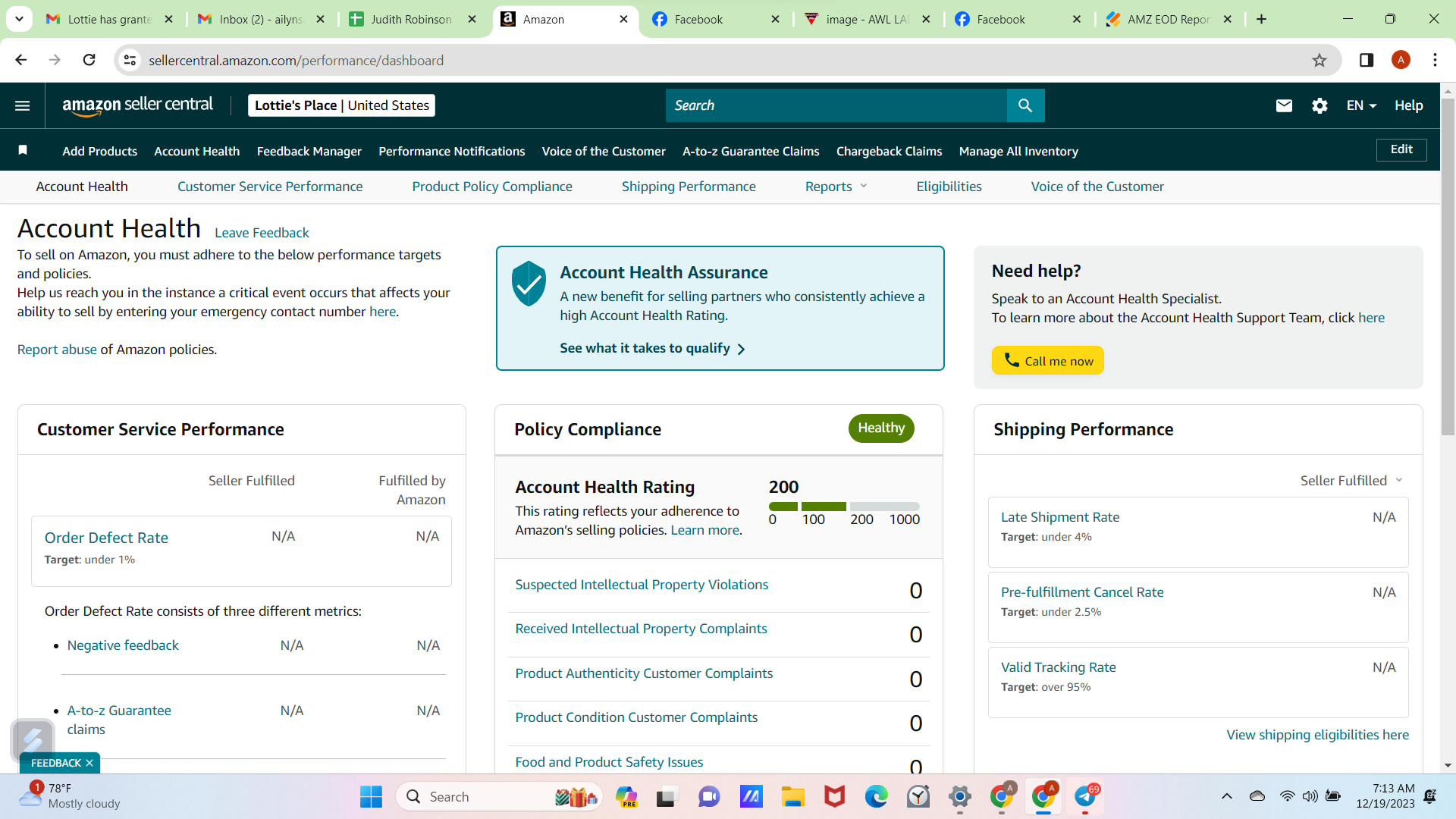The width and height of the screenshot is (1456, 819).
Task: Click Report abuse link
Action: tap(57, 350)
